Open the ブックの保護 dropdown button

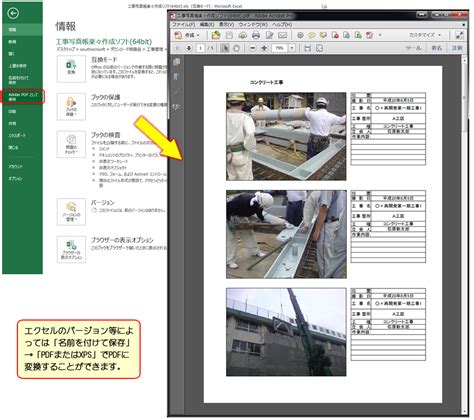[71, 107]
